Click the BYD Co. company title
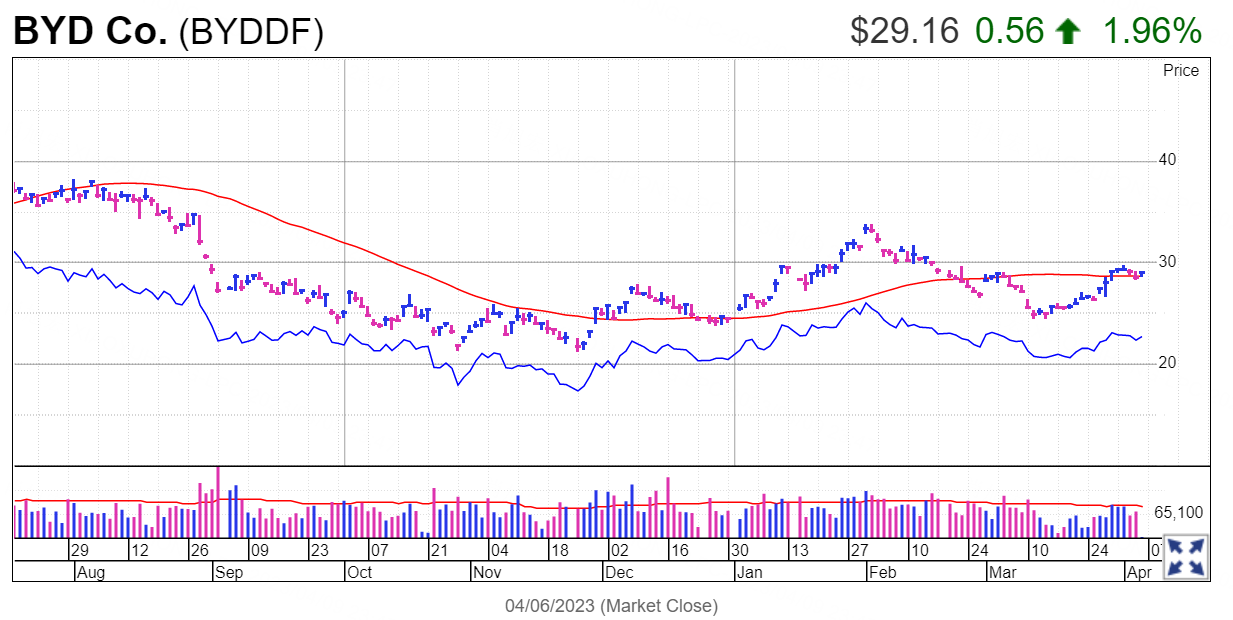Screen dimensions: 1233x620 90,32
